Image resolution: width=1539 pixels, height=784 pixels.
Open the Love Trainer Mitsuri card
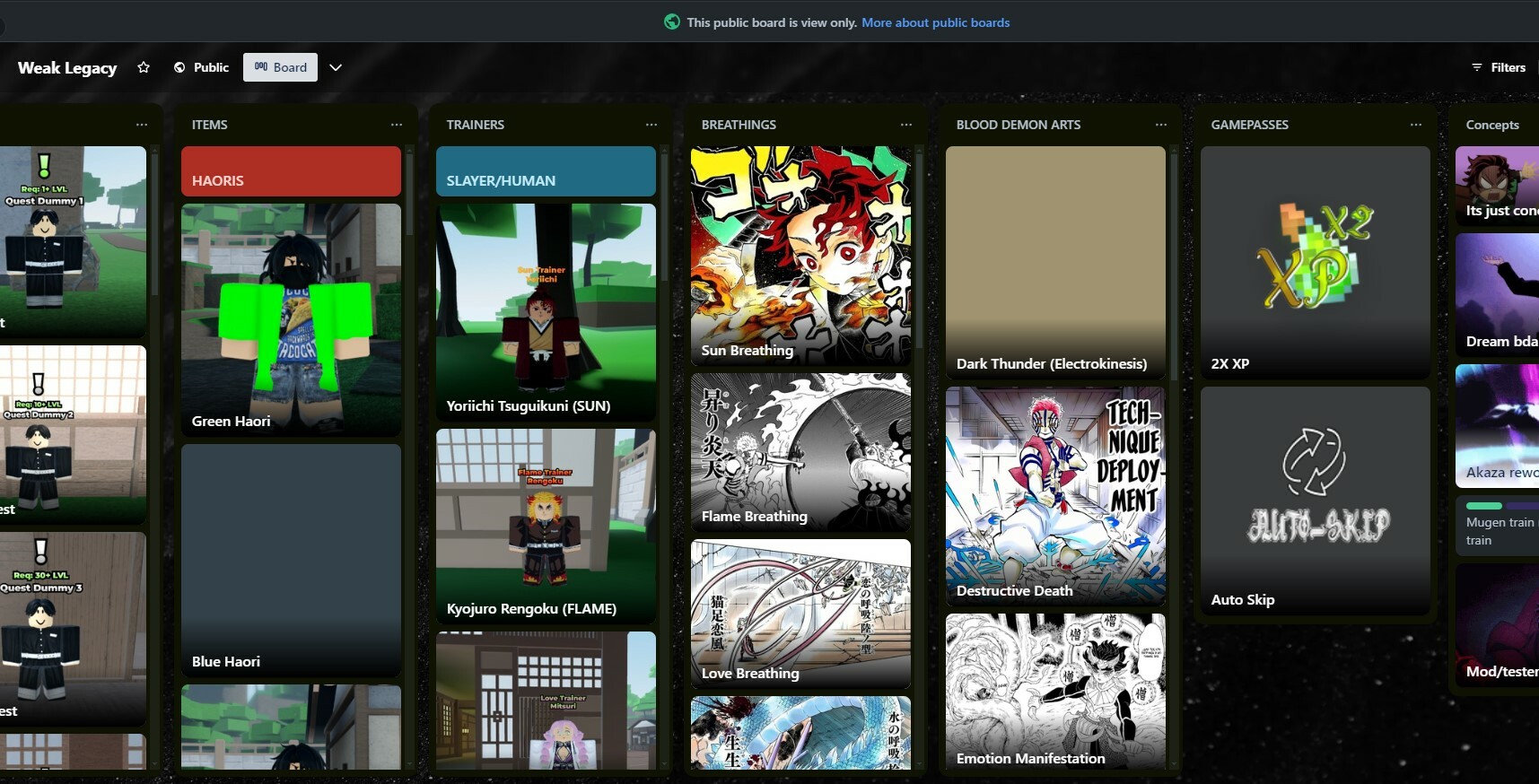click(546, 701)
